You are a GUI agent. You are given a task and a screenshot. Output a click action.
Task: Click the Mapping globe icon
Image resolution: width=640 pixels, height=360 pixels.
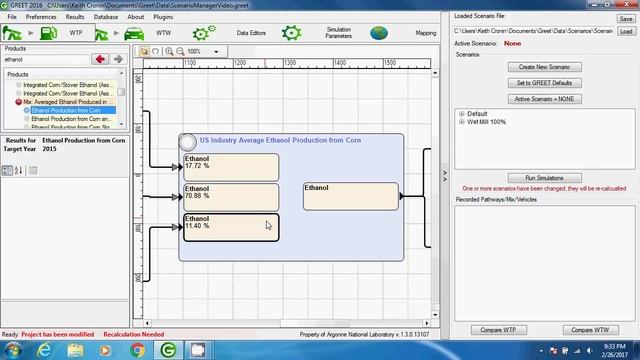coord(379,33)
